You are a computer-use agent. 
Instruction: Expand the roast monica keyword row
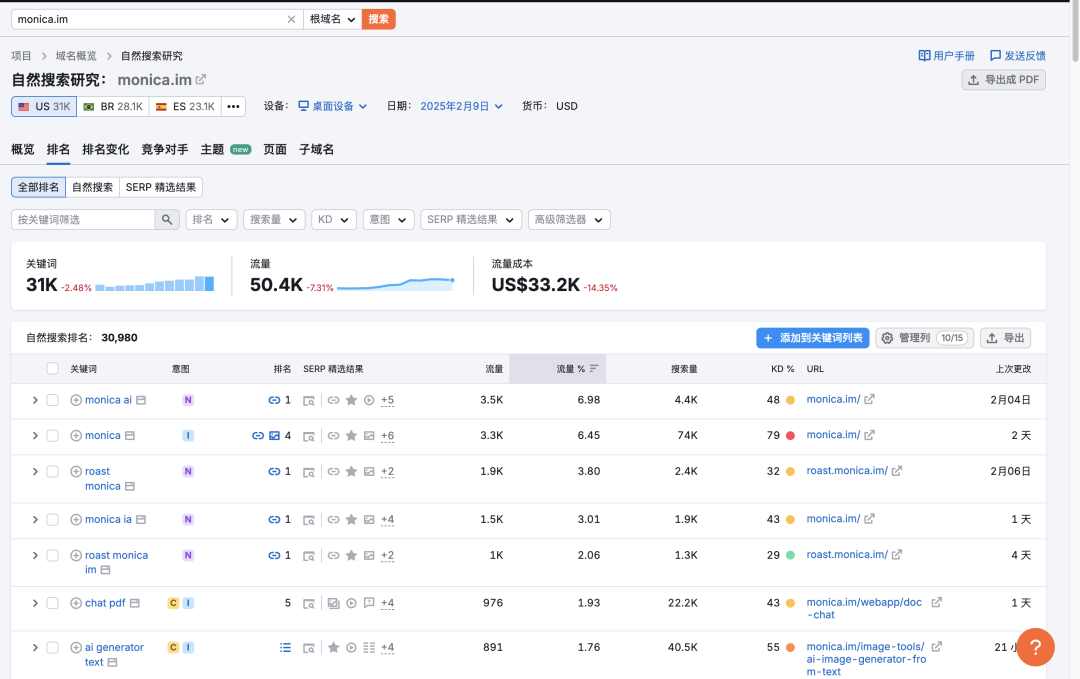click(34, 471)
